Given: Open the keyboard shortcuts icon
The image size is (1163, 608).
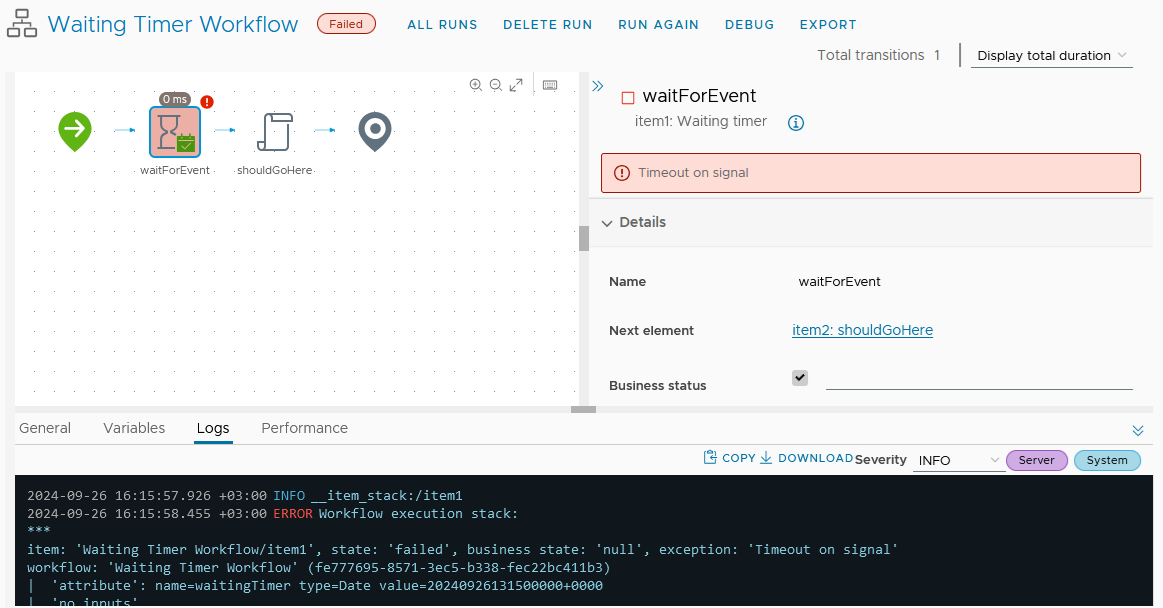Looking at the screenshot, I should (550, 85).
